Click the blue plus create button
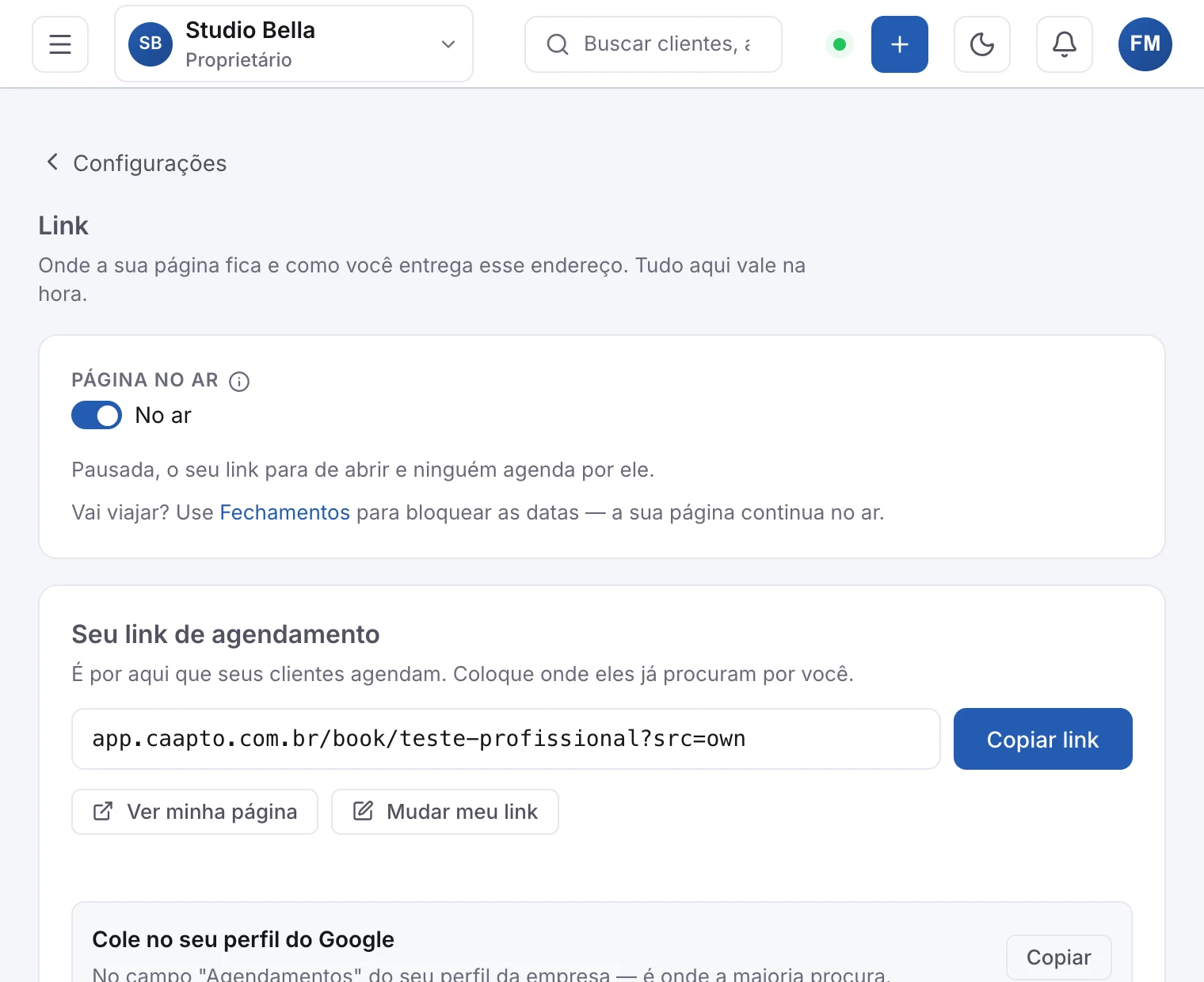 [900, 44]
